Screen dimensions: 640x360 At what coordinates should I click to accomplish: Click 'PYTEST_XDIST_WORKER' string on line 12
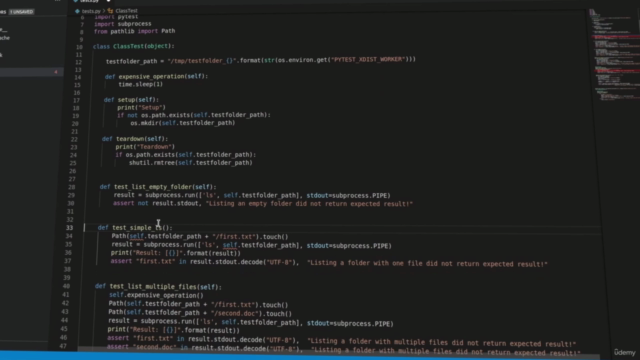(369, 60)
